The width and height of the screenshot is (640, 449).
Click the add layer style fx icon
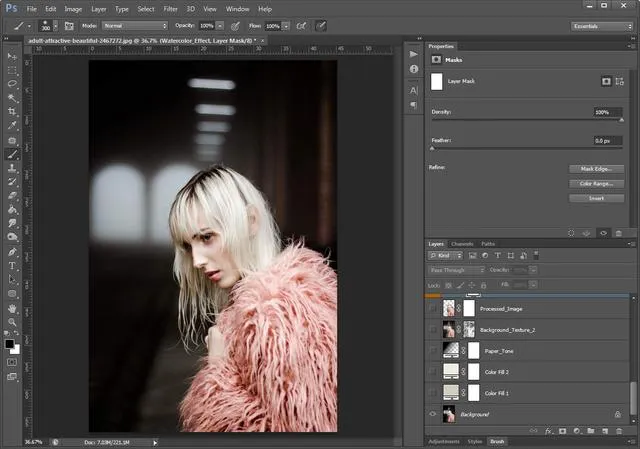pyautogui.click(x=549, y=431)
